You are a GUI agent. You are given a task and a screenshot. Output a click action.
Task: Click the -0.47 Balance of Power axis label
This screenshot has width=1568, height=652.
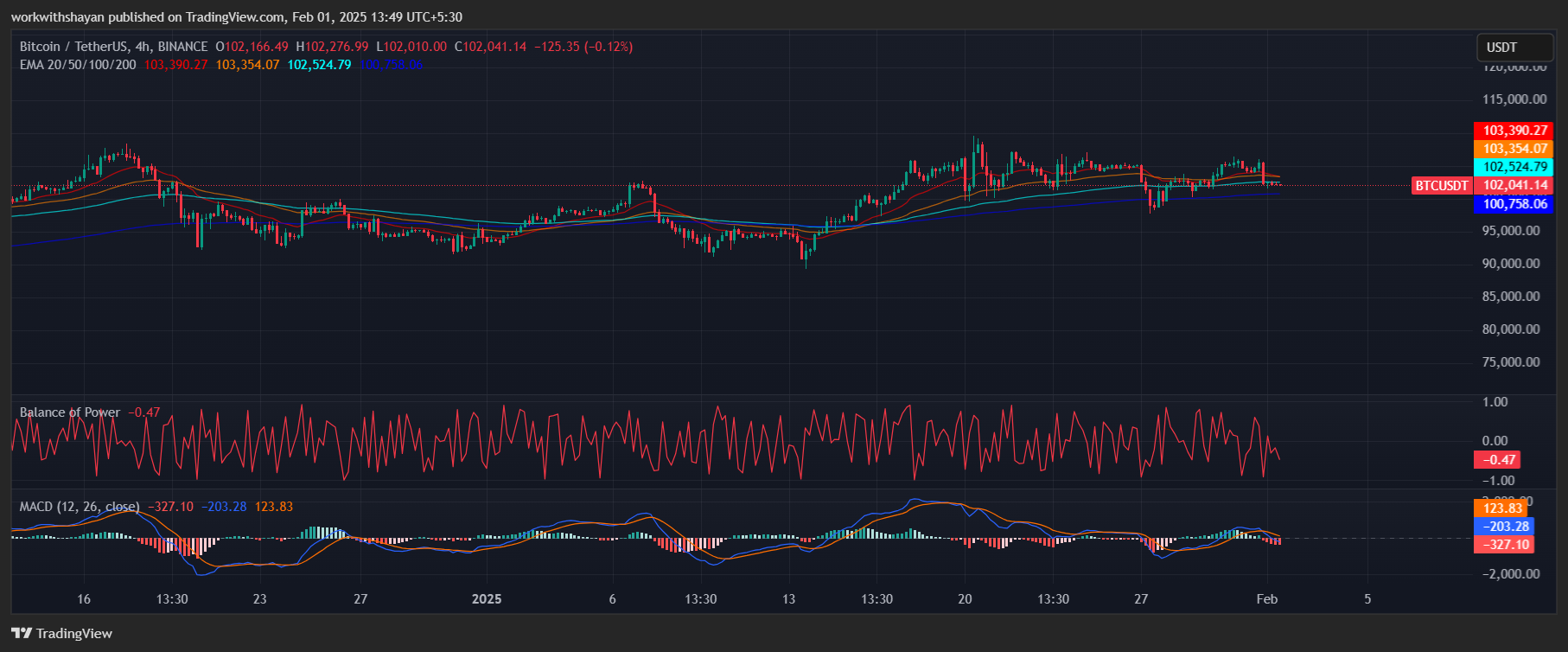tap(1497, 460)
